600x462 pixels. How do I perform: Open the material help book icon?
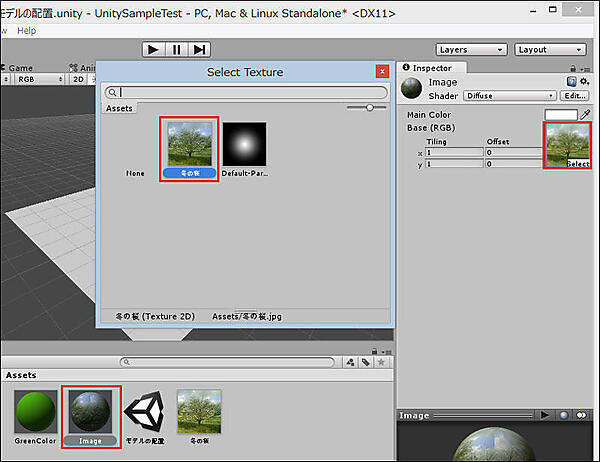coord(571,81)
